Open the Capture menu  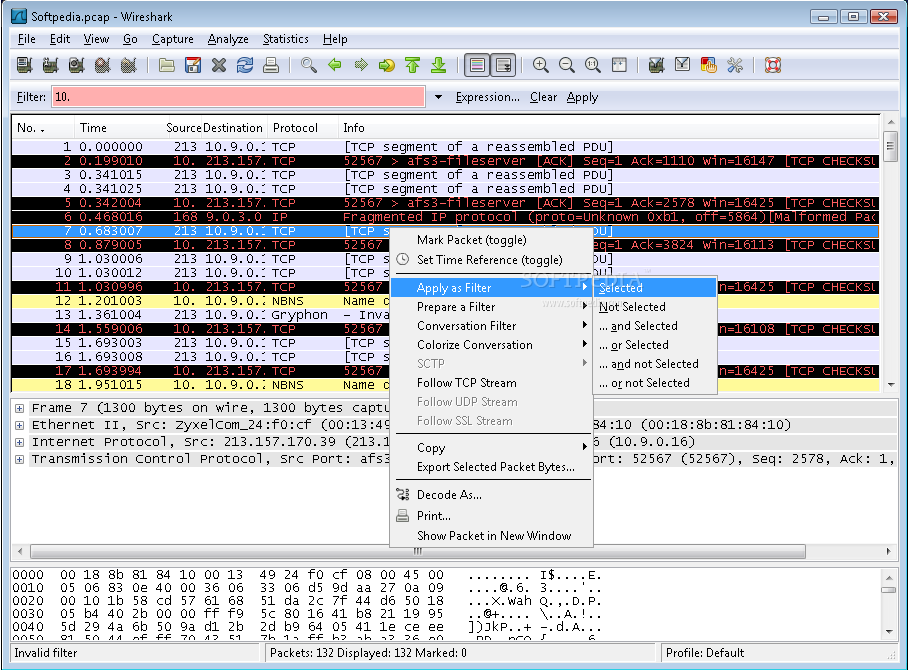pyautogui.click(x=173, y=39)
